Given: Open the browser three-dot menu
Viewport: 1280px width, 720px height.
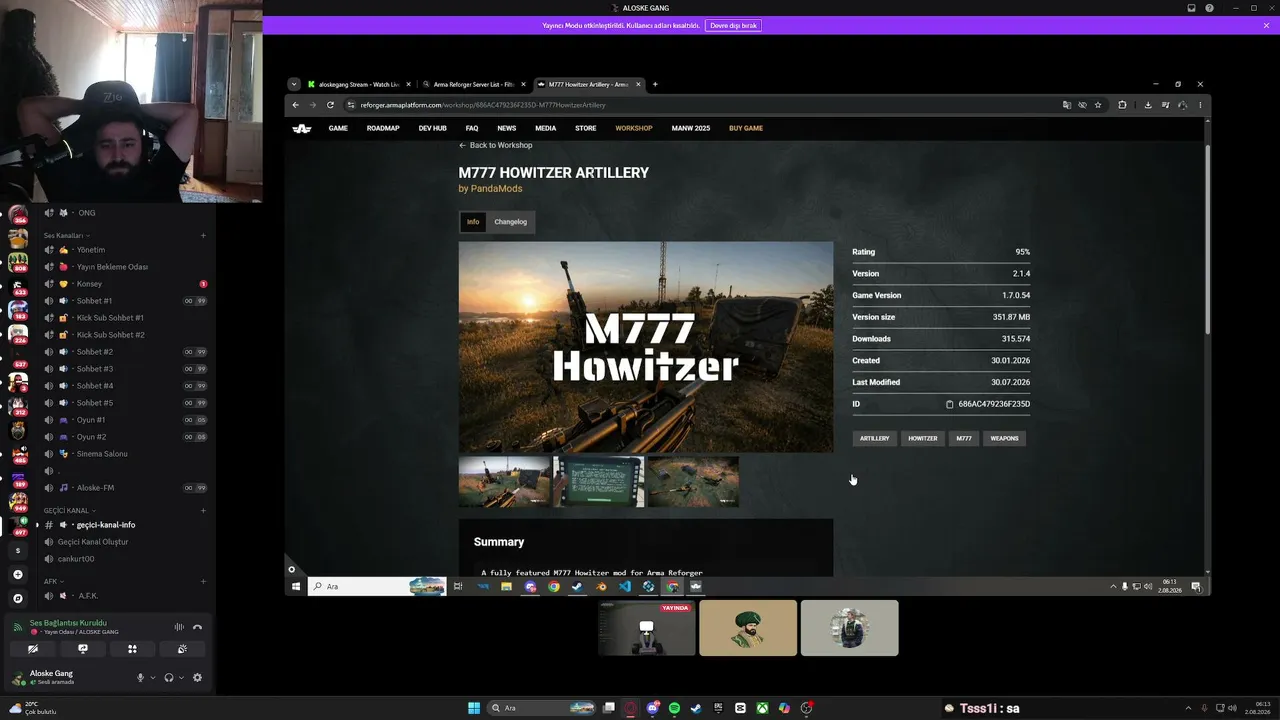Looking at the screenshot, I should pos(1200,105).
